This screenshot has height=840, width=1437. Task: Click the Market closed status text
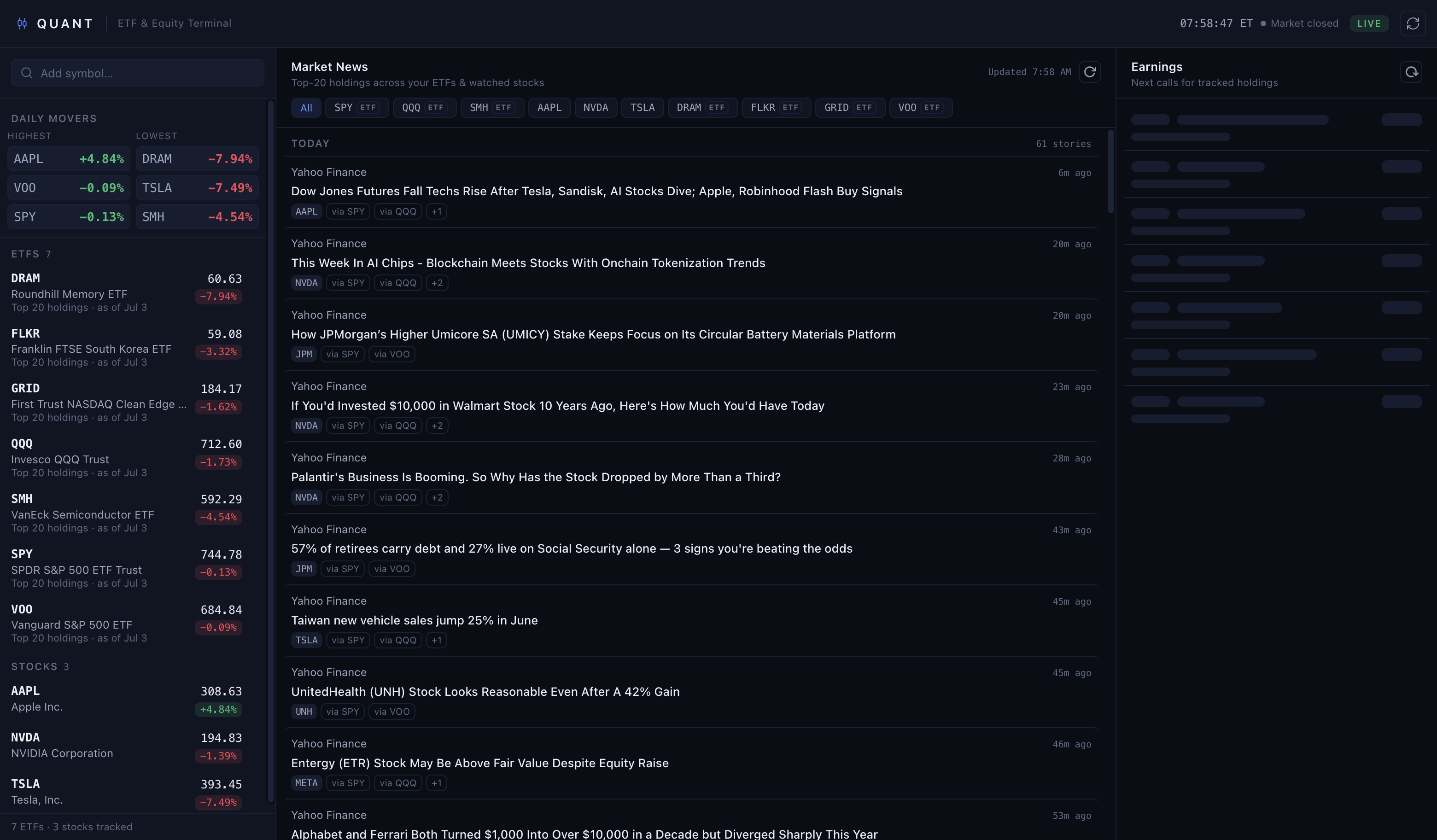1304,23
